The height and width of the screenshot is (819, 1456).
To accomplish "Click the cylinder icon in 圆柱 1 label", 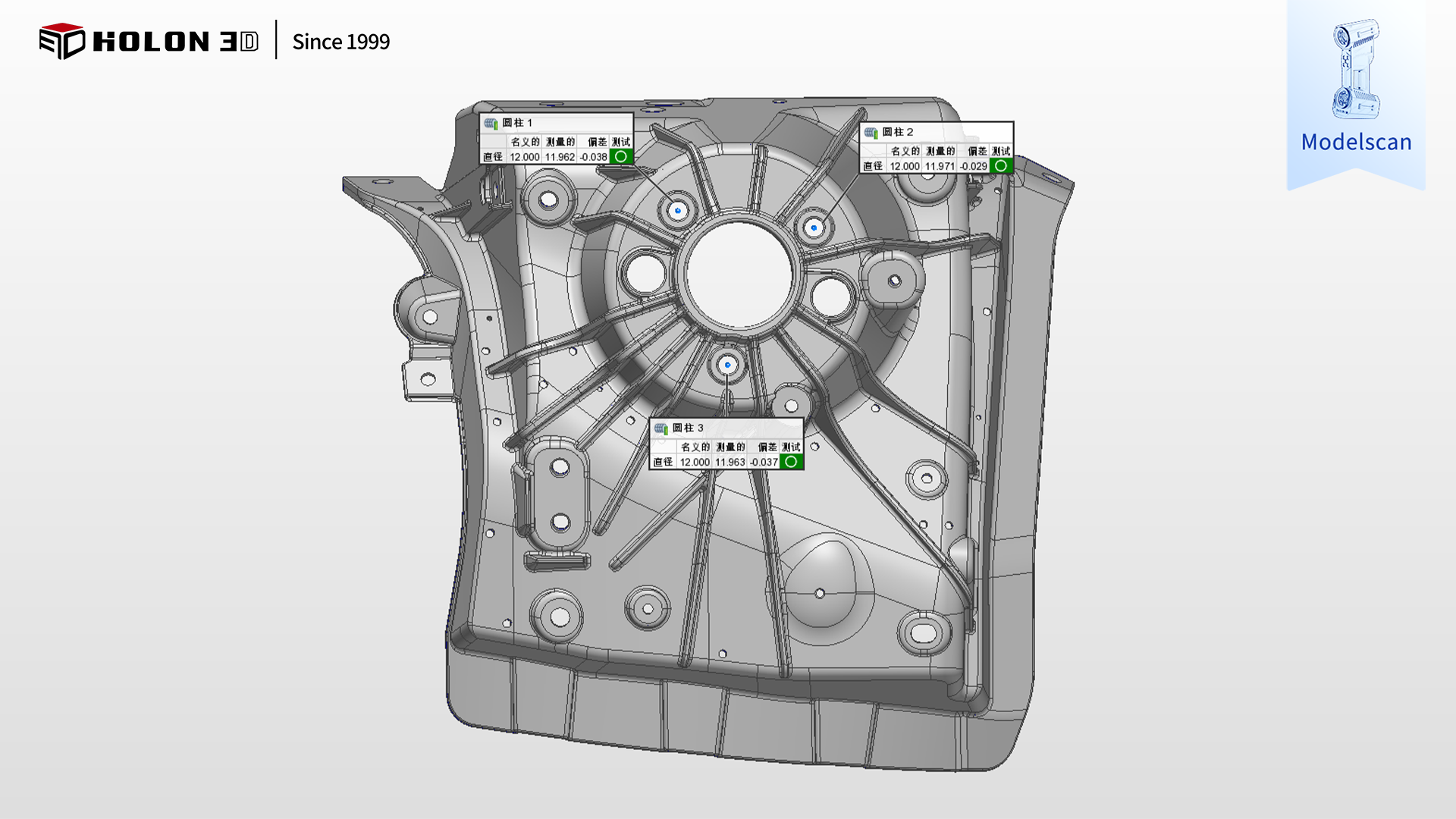I will tap(491, 123).
